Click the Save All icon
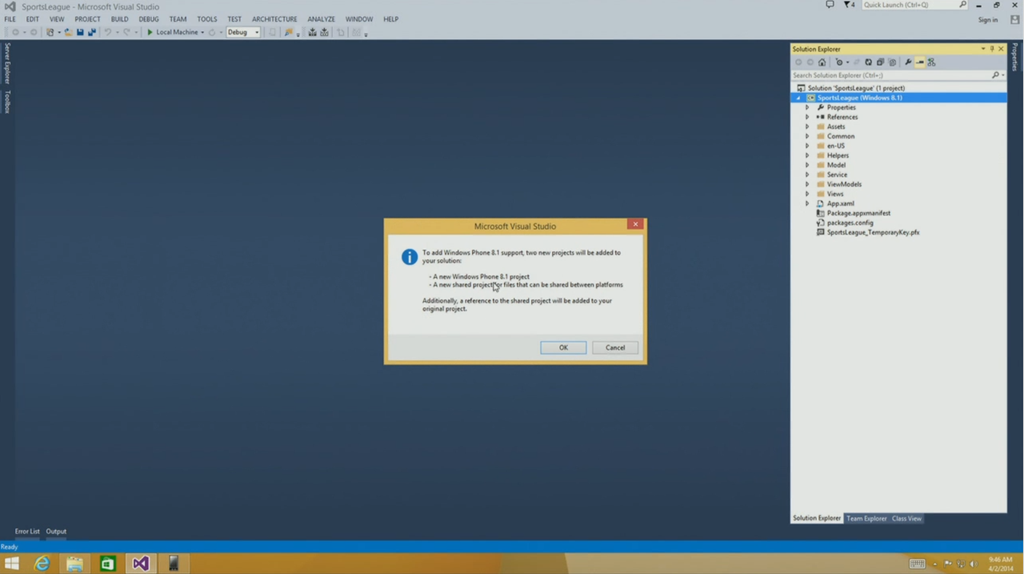Viewport: 1024px width, 574px height. click(x=91, y=32)
